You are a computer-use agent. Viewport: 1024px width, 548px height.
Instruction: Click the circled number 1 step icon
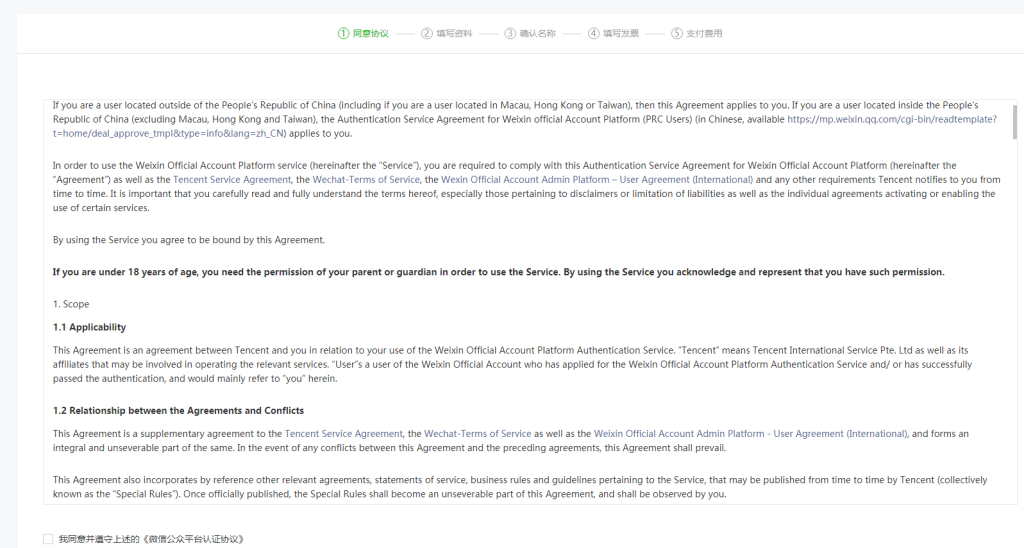344,33
